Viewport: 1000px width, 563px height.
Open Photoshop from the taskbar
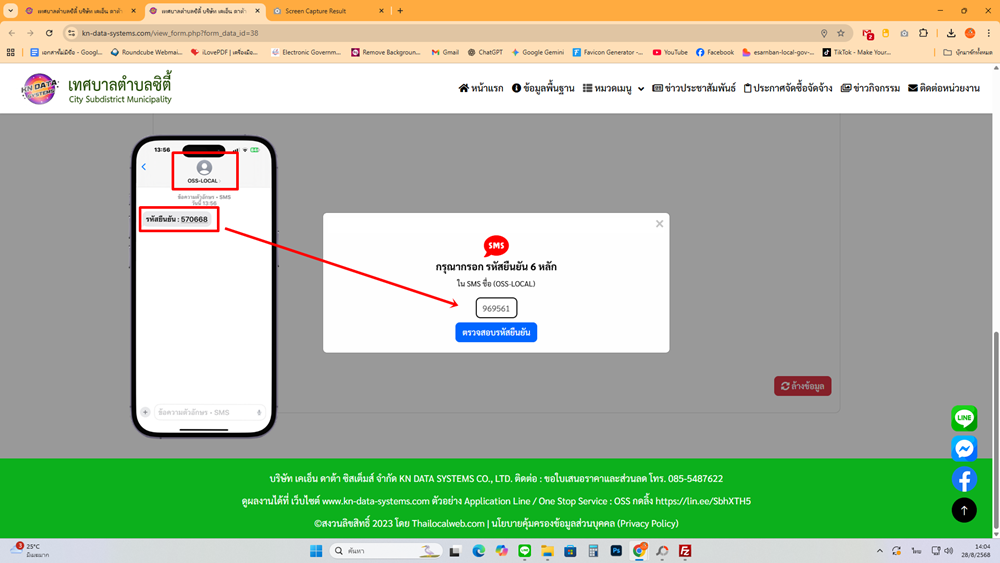pos(616,551)
